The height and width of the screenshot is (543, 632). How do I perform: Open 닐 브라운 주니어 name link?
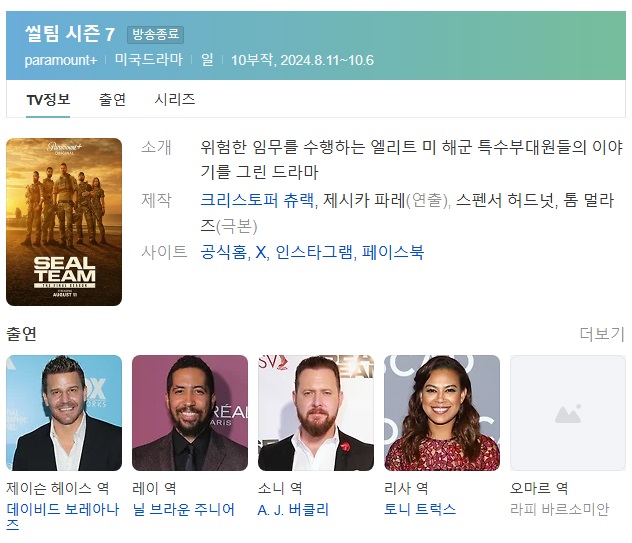(183, 510)
